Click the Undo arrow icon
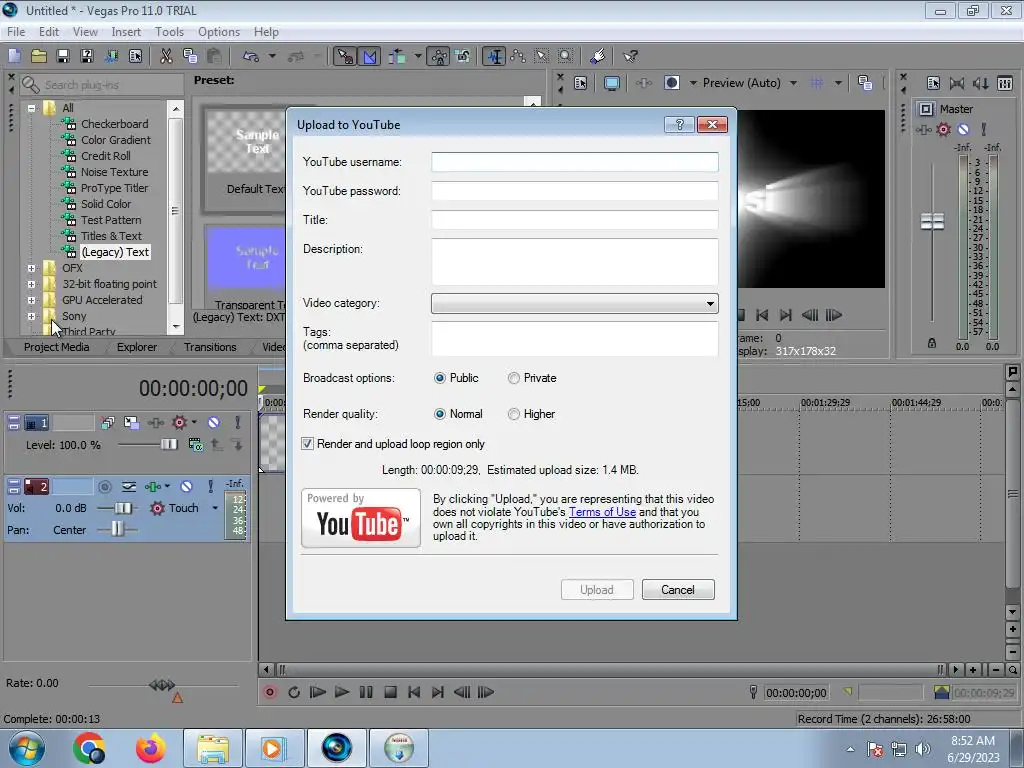1024x768 pixels. pos(251,56)
